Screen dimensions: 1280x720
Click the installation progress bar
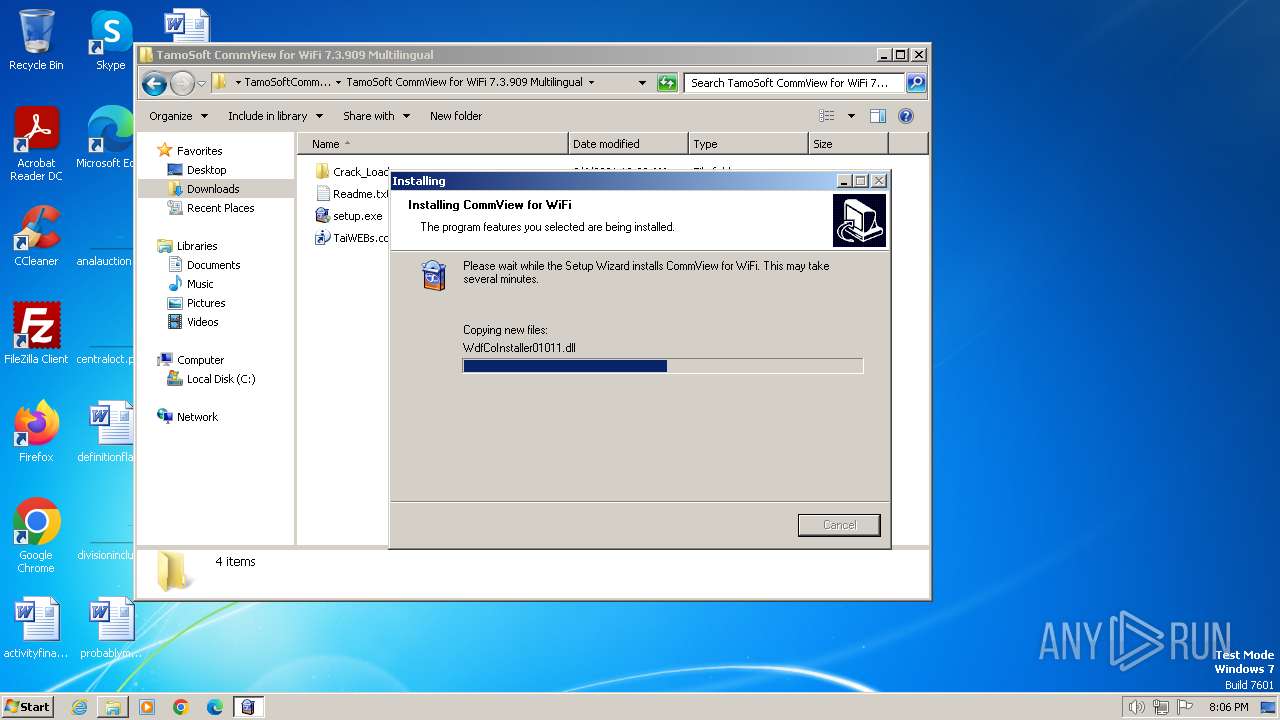pos(663,366)
